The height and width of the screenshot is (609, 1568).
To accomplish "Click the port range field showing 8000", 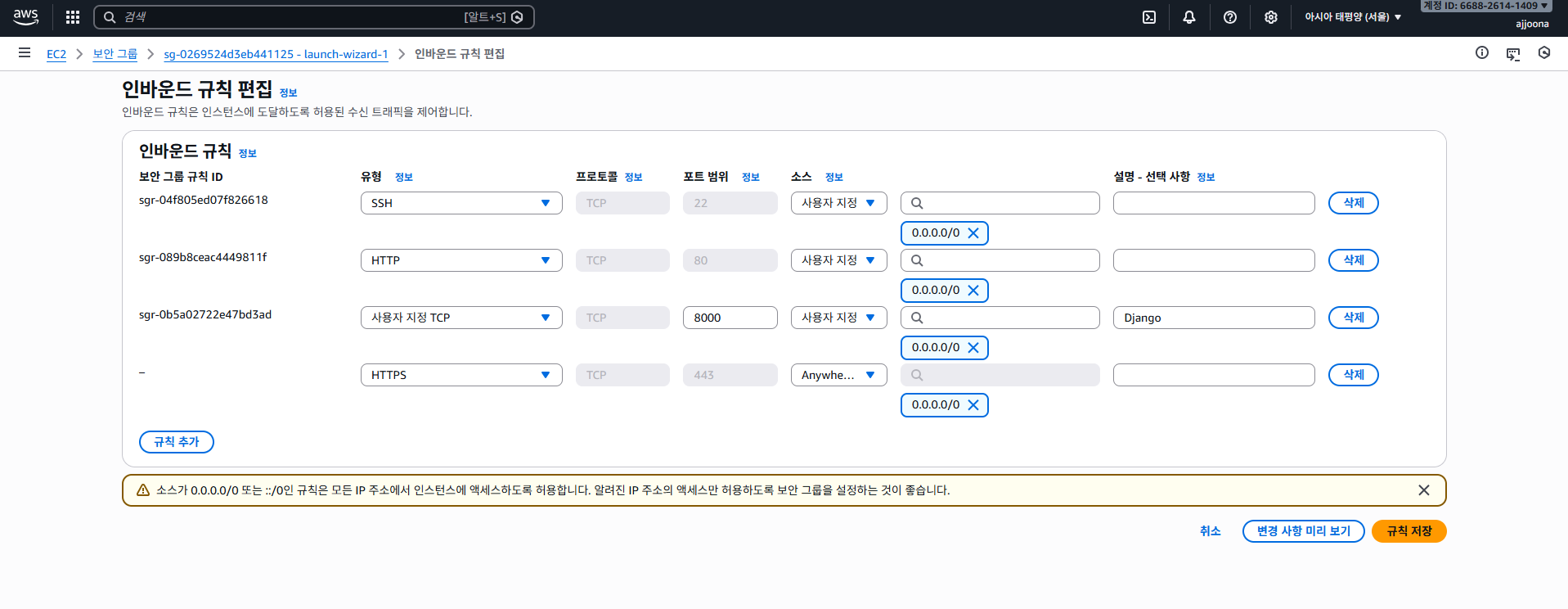I will pyautogui.click(x=730, y=318).
